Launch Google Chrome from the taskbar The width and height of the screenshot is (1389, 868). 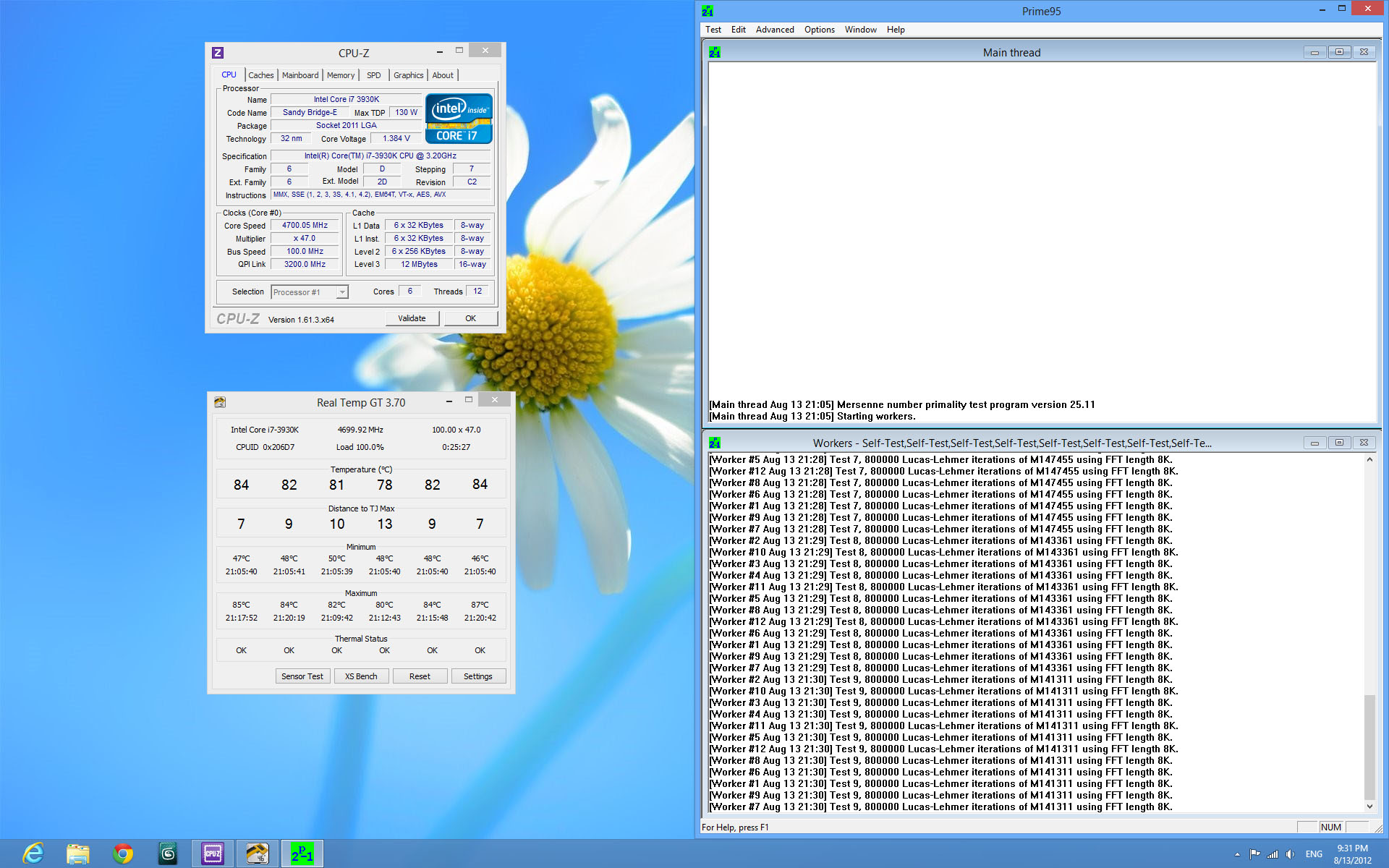pyautogui.click(x=123, y=854)
